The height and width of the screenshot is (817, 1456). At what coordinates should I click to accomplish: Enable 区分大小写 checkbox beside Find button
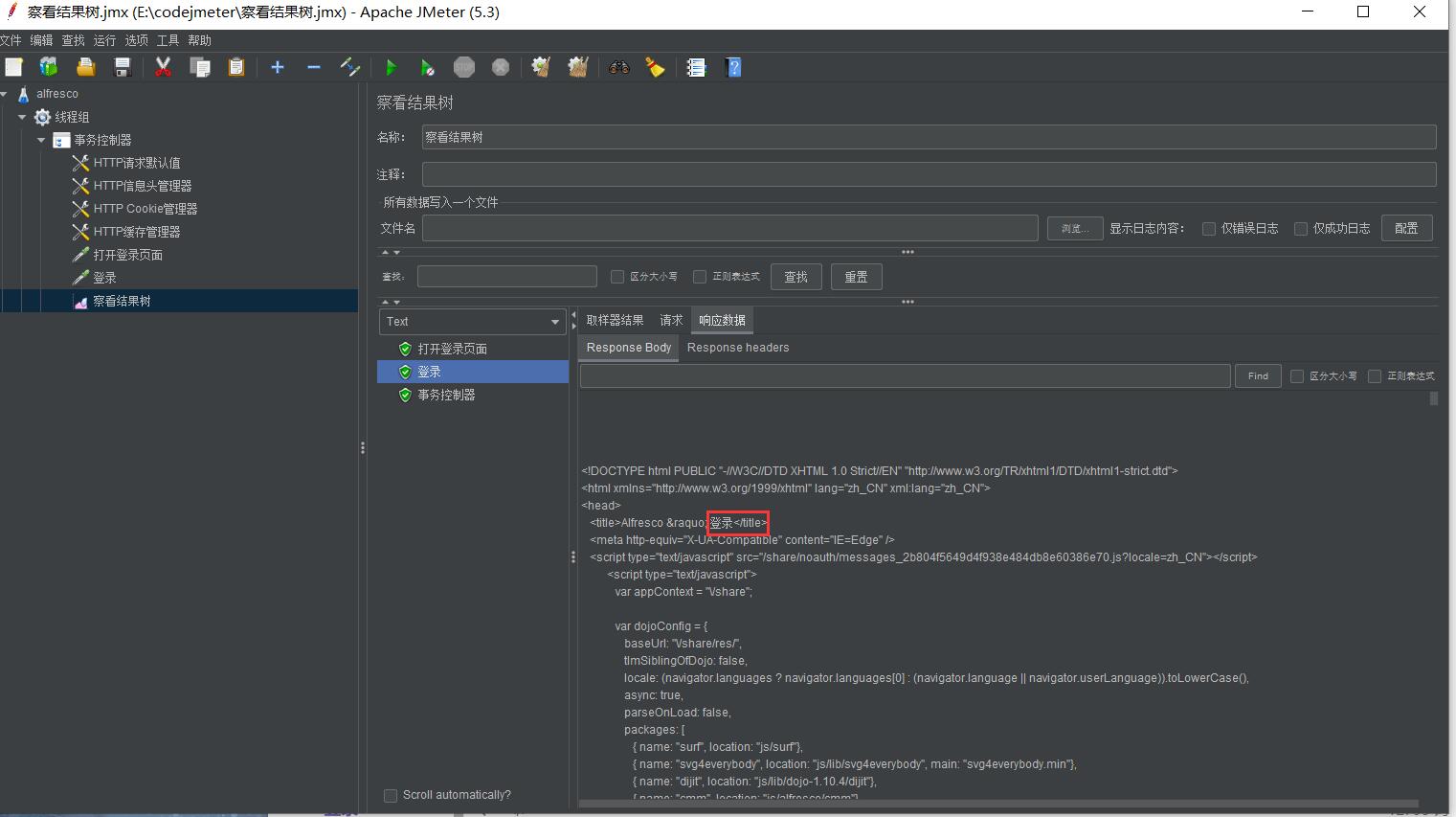(1297, 376)
